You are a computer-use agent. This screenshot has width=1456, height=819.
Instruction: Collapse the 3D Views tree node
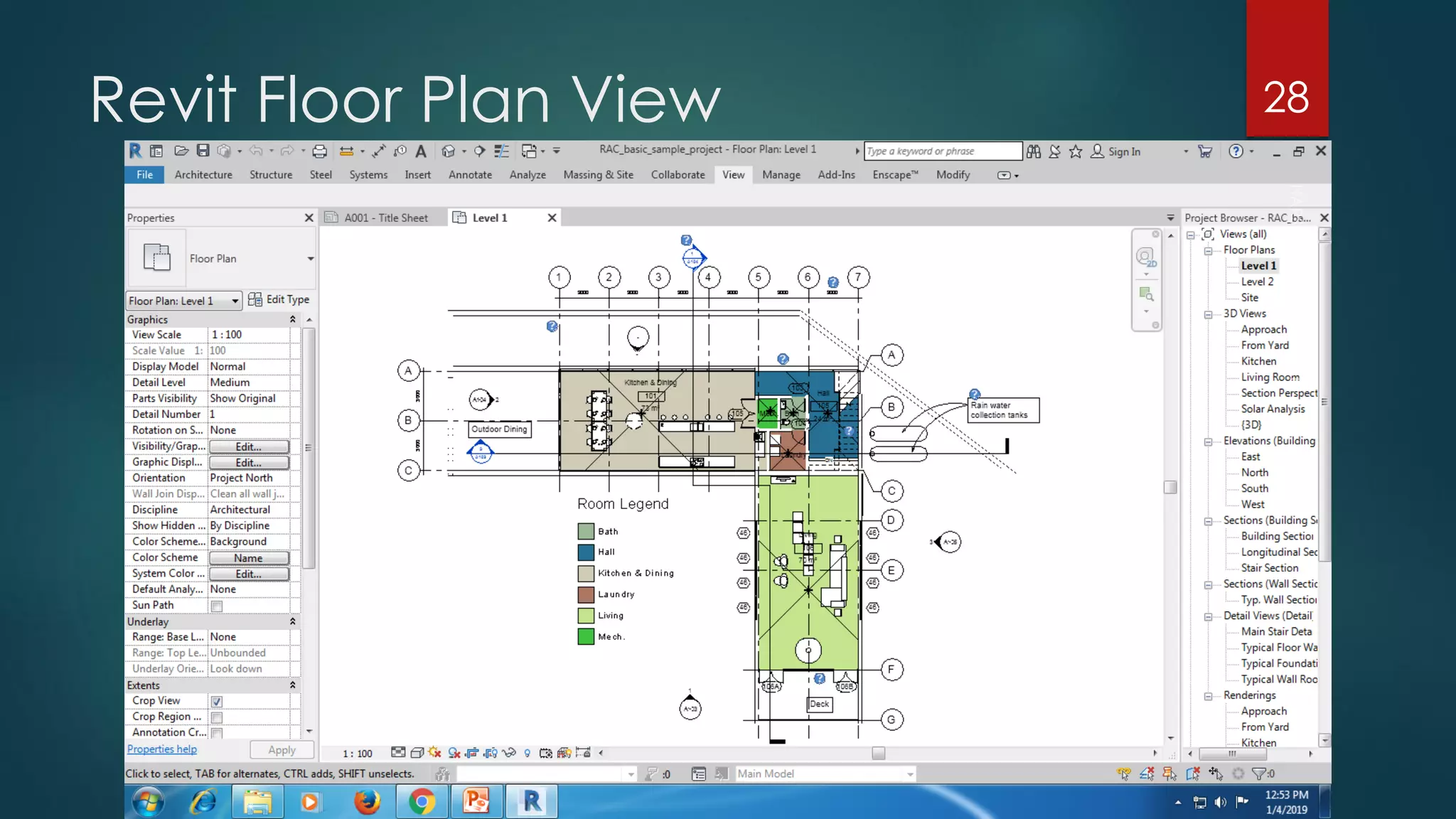coord(1208,314)
